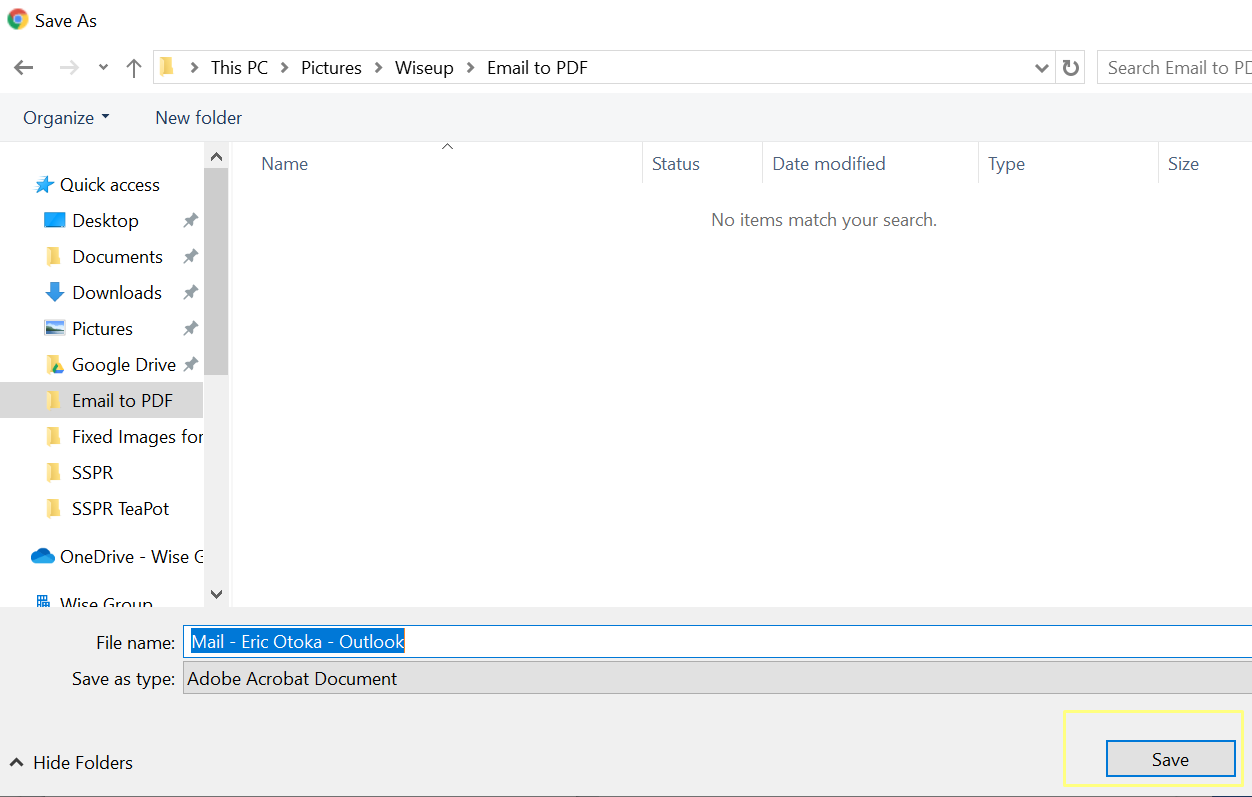1252x797 pixels.
Task: Click the Save button
Action: coord(1170,759)
